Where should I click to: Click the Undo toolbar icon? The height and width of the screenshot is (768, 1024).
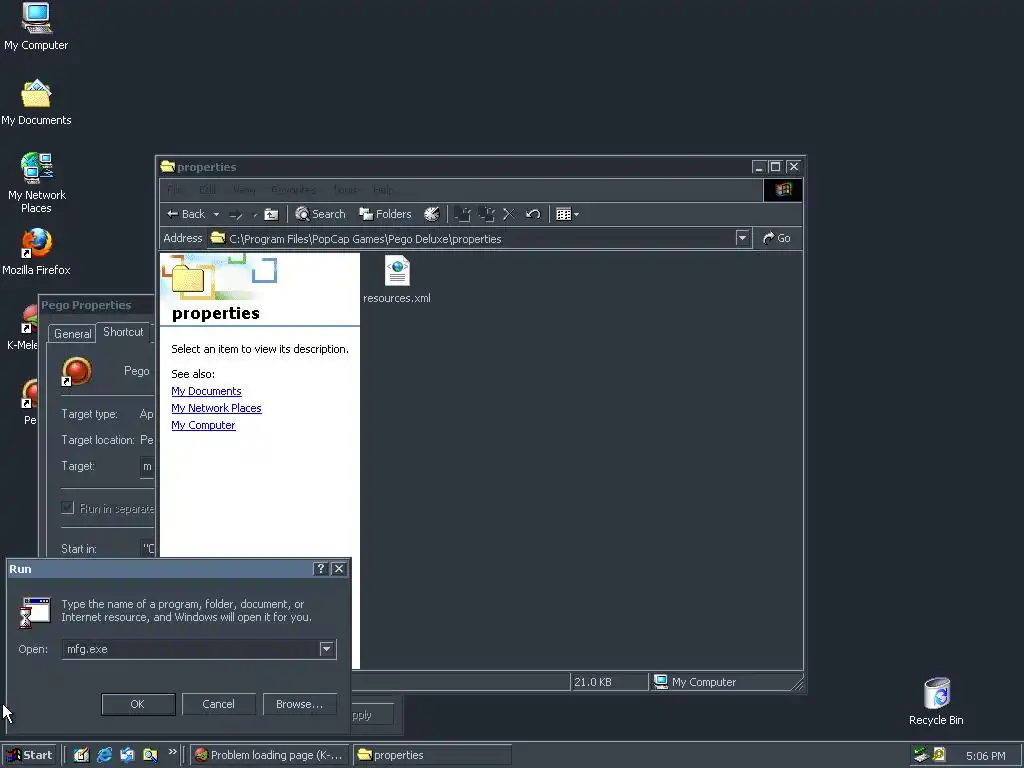click(x=533, y=214)
